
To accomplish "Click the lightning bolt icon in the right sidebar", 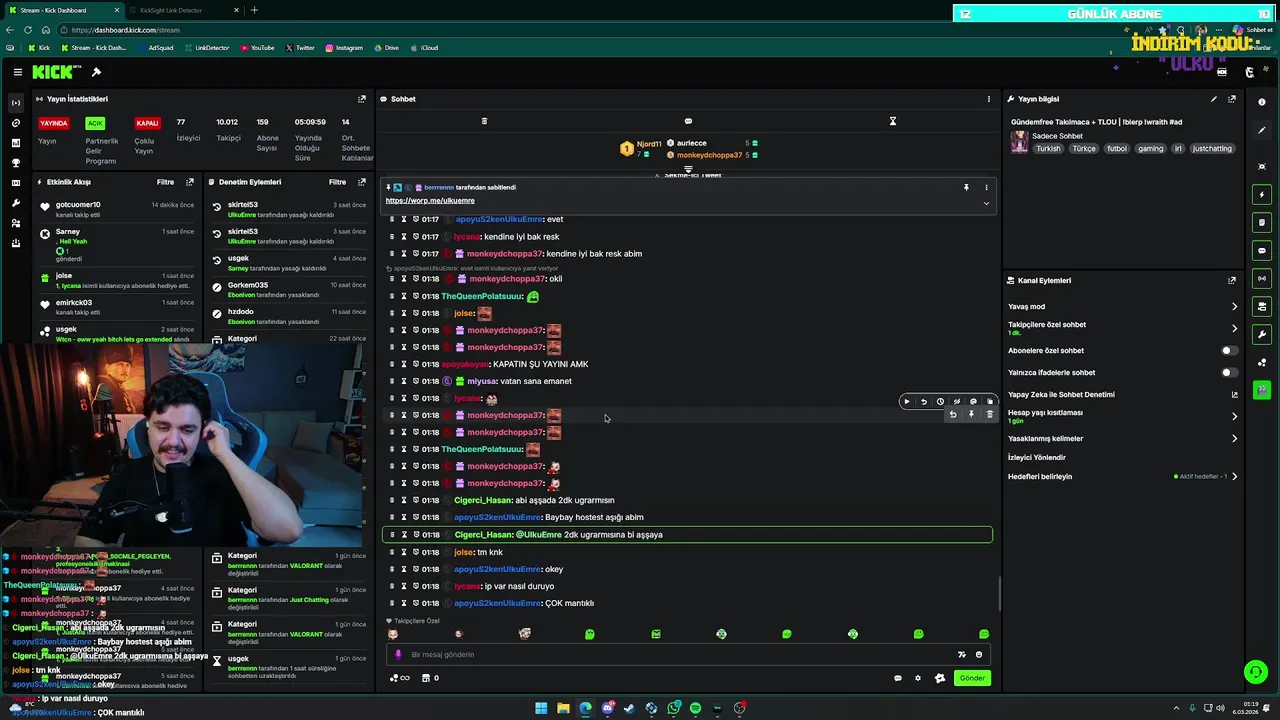I will click(1262, 194).
